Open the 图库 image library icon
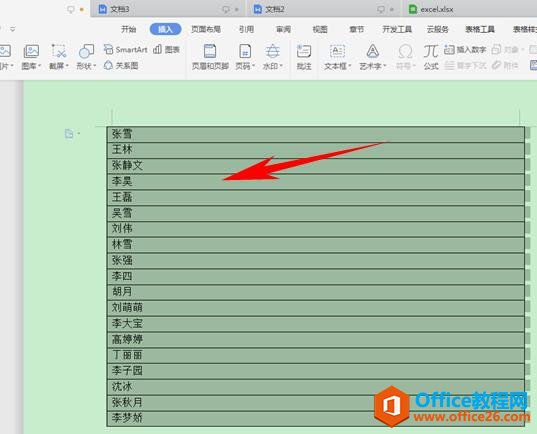The height and width of the screenshot is (434, 537). click(31, 51)
